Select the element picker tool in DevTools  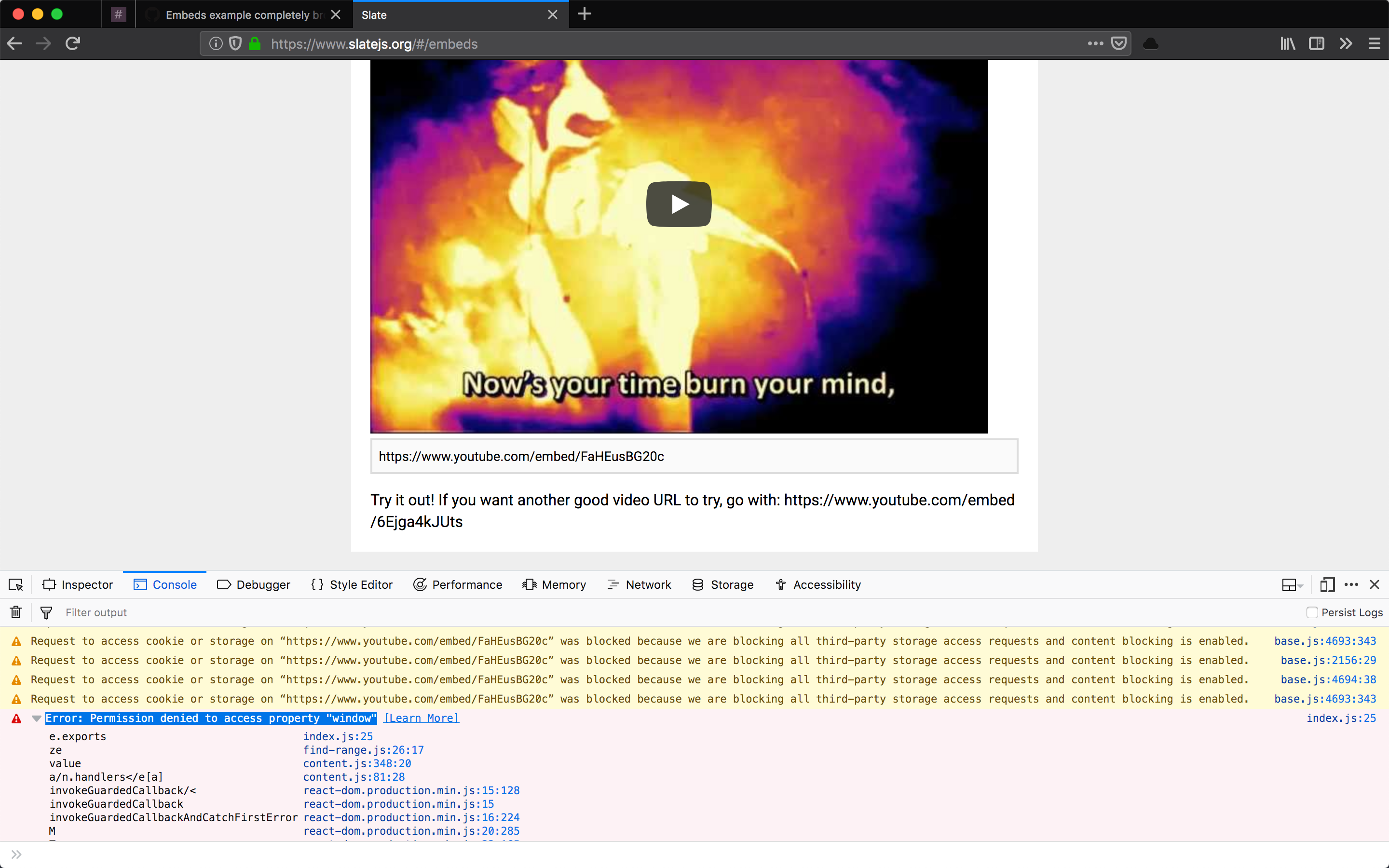pyautogui.click(x=15, y=584)
